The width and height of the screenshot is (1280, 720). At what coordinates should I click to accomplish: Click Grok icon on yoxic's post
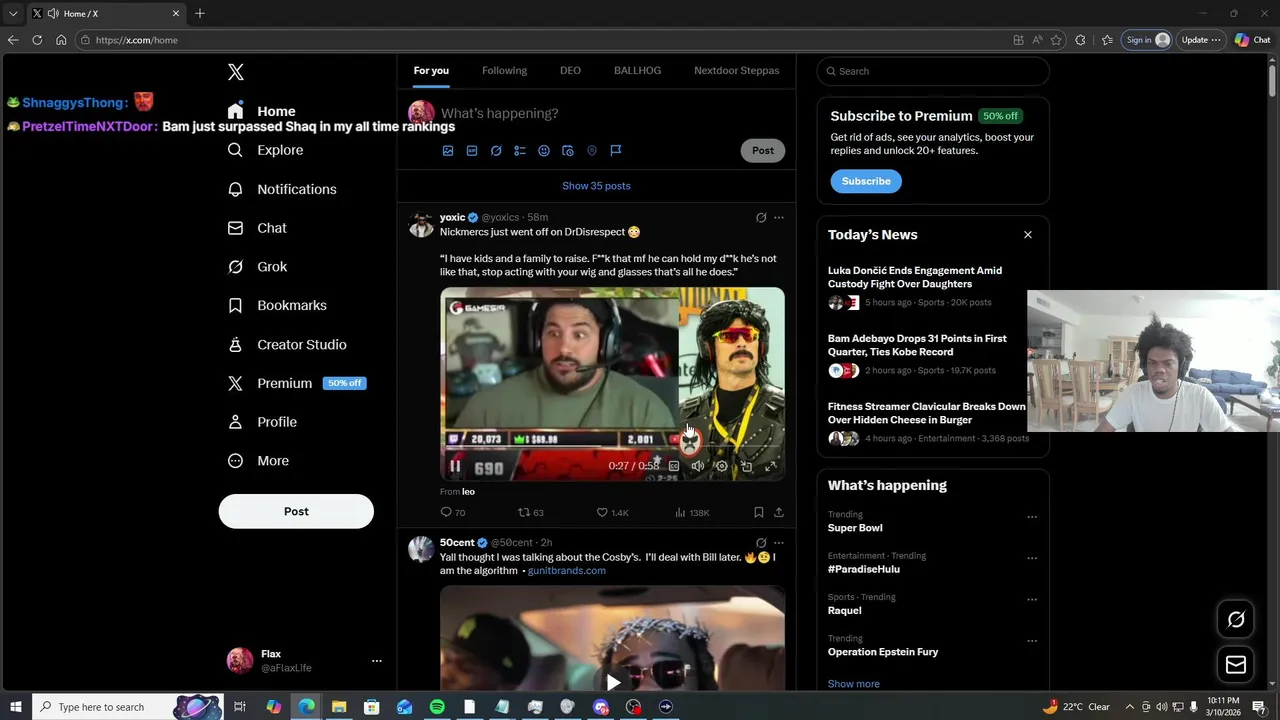tap(761, 217)
